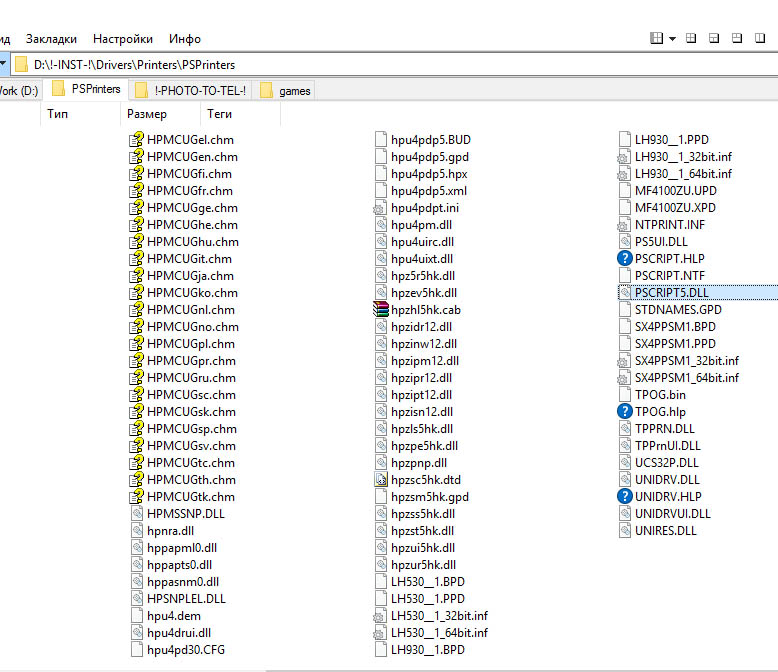Click the hpzsc5hk.dtd file icon
The image size is (778, 672).
pos(381,479)
